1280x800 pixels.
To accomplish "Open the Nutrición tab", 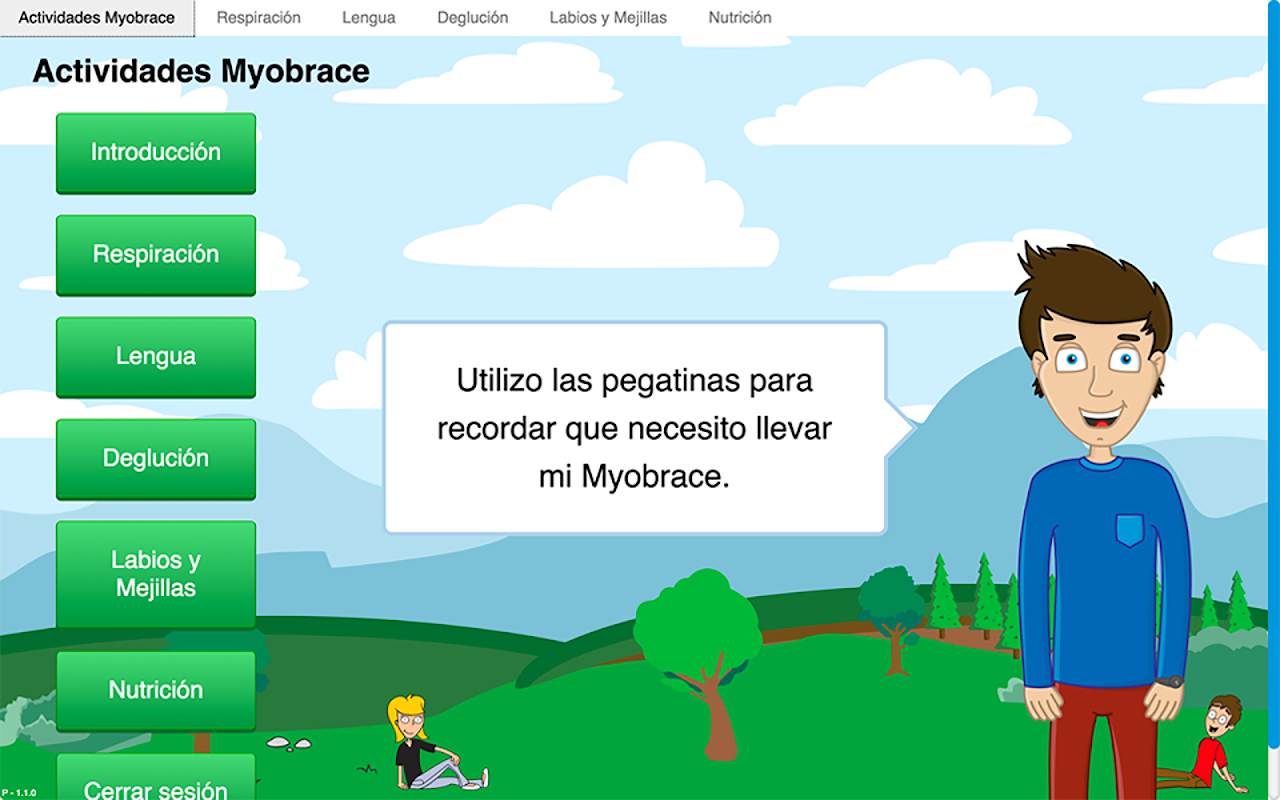I will [x=740, y=18].
